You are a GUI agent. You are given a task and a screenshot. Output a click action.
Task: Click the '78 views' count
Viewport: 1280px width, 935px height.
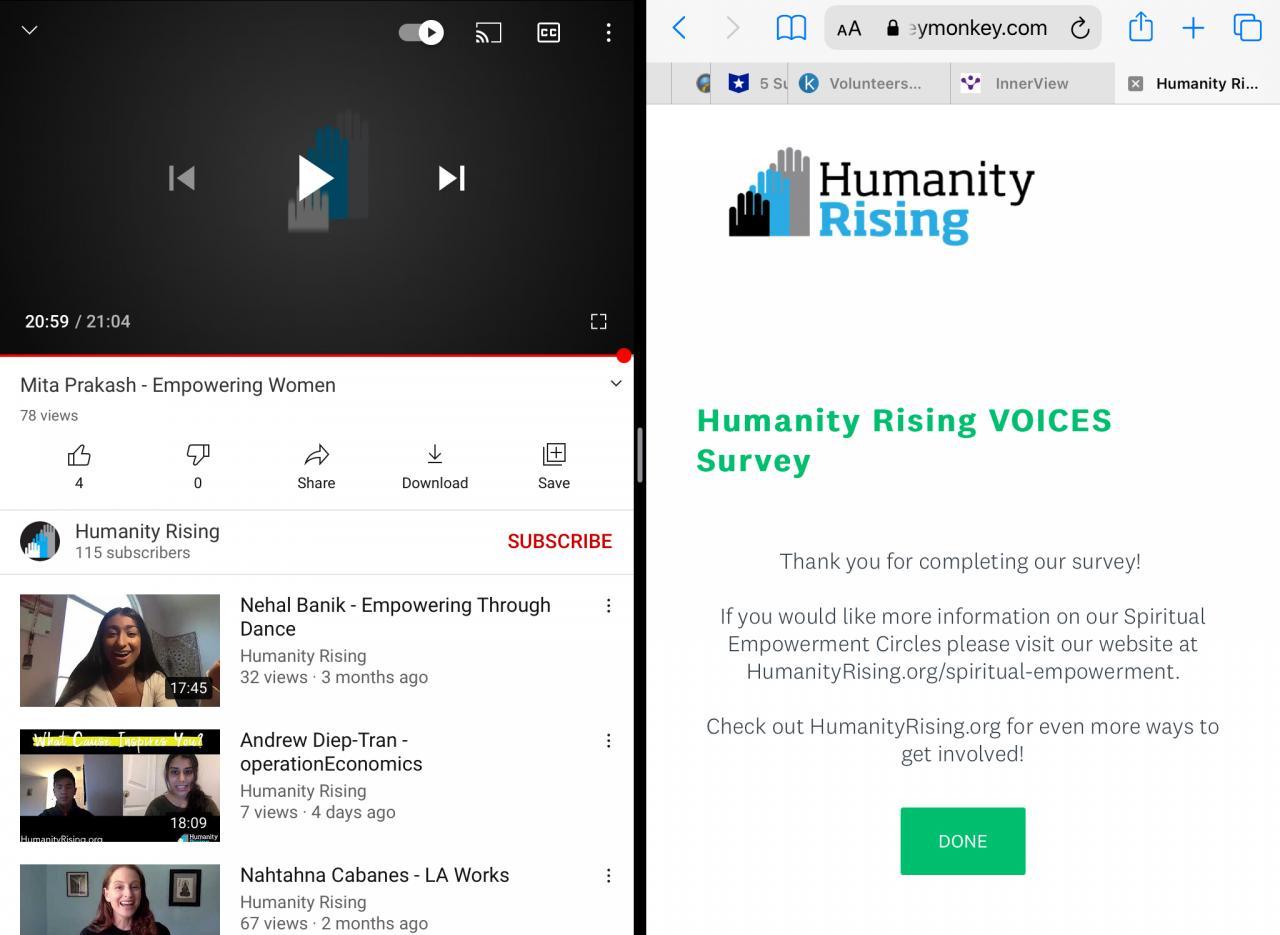click(x=49, y=415)
